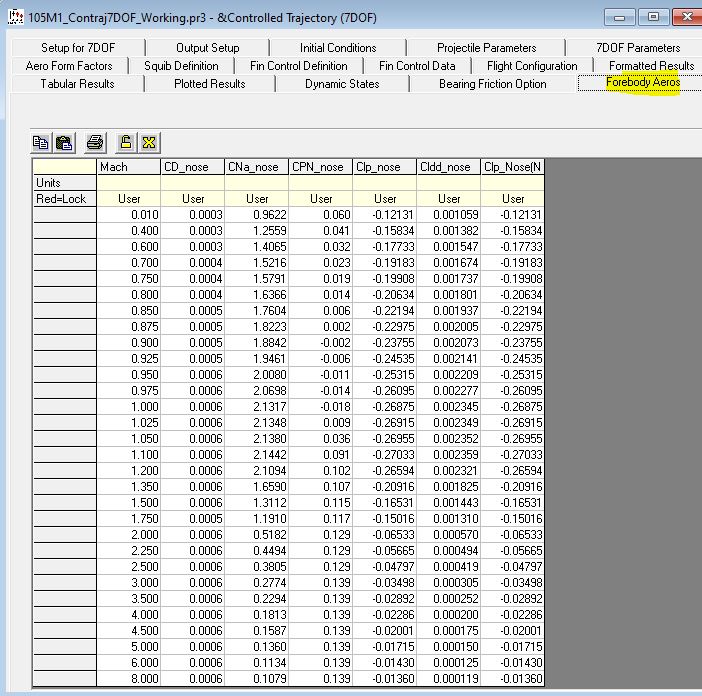Viewport: 702px width, 696px height.
Task: Click the User lock cell under Clp_nose
Action: (385, 199)
